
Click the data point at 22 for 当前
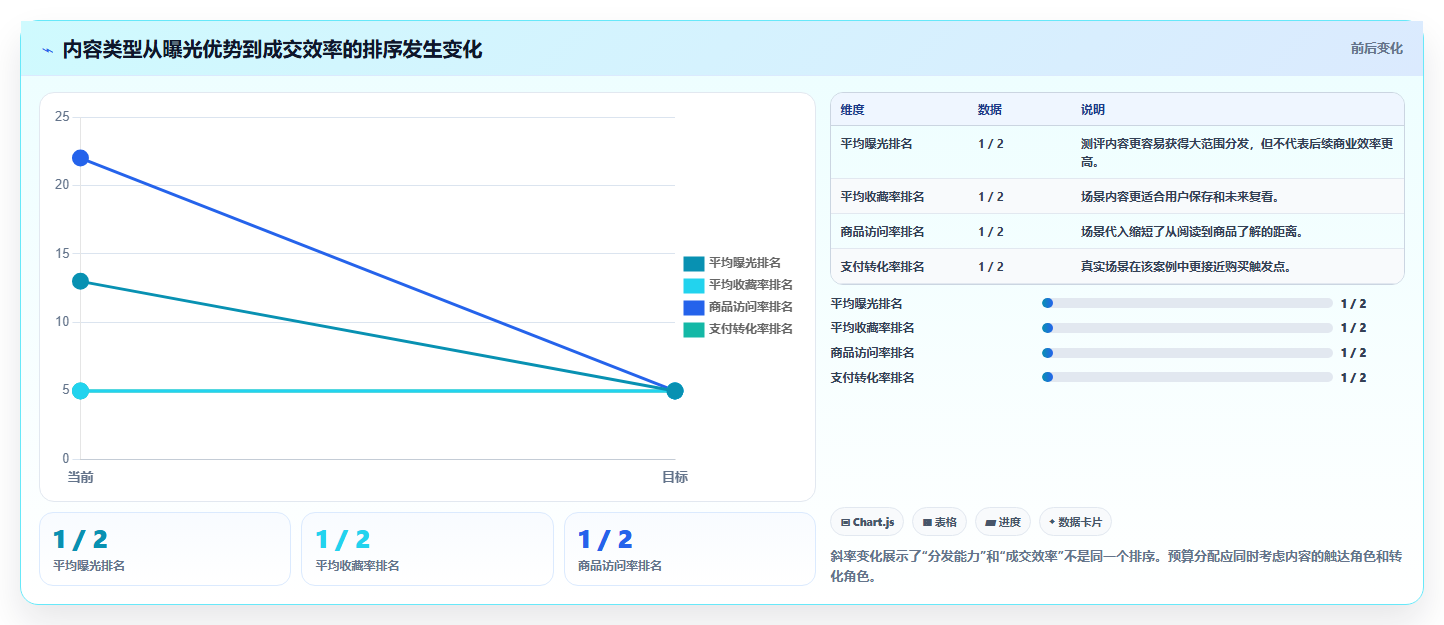[x=80, y=158]
